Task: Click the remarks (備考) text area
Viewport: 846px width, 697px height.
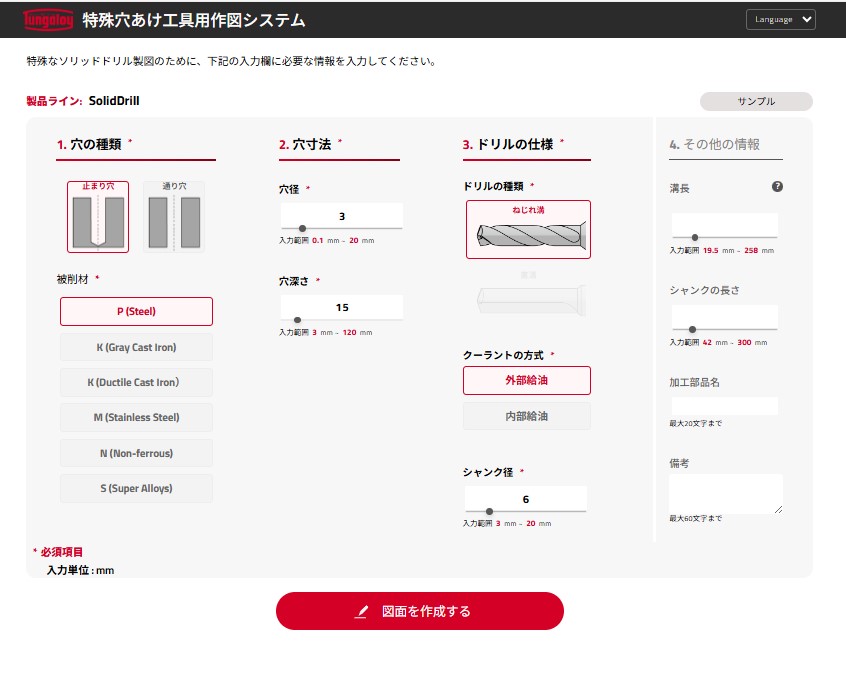Action: pos(725,493)
